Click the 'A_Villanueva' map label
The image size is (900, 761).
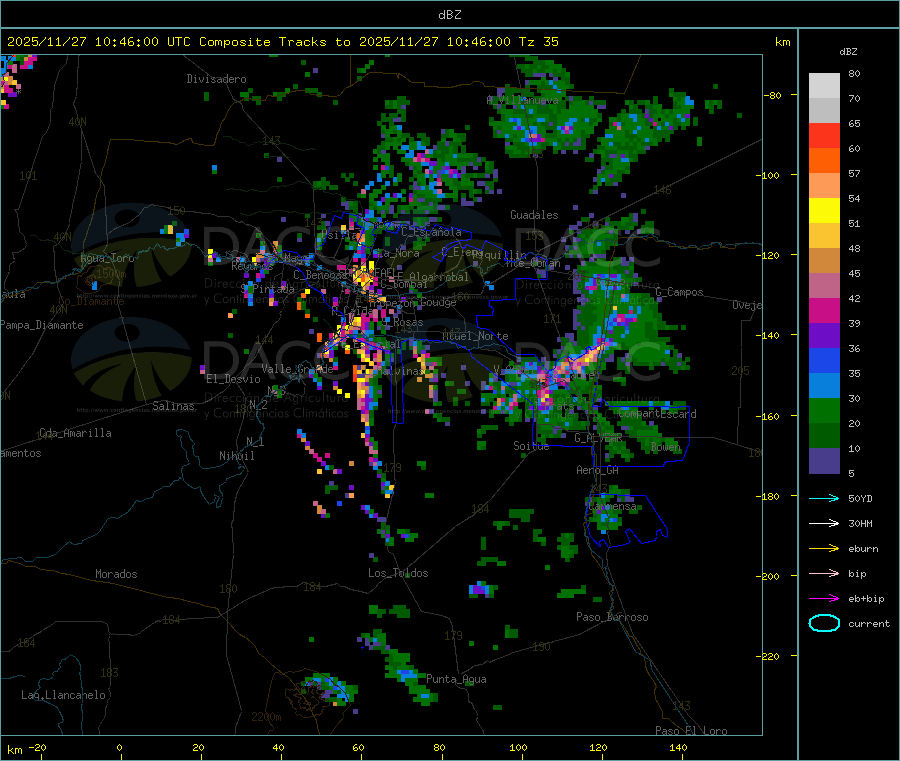point(522,100)
